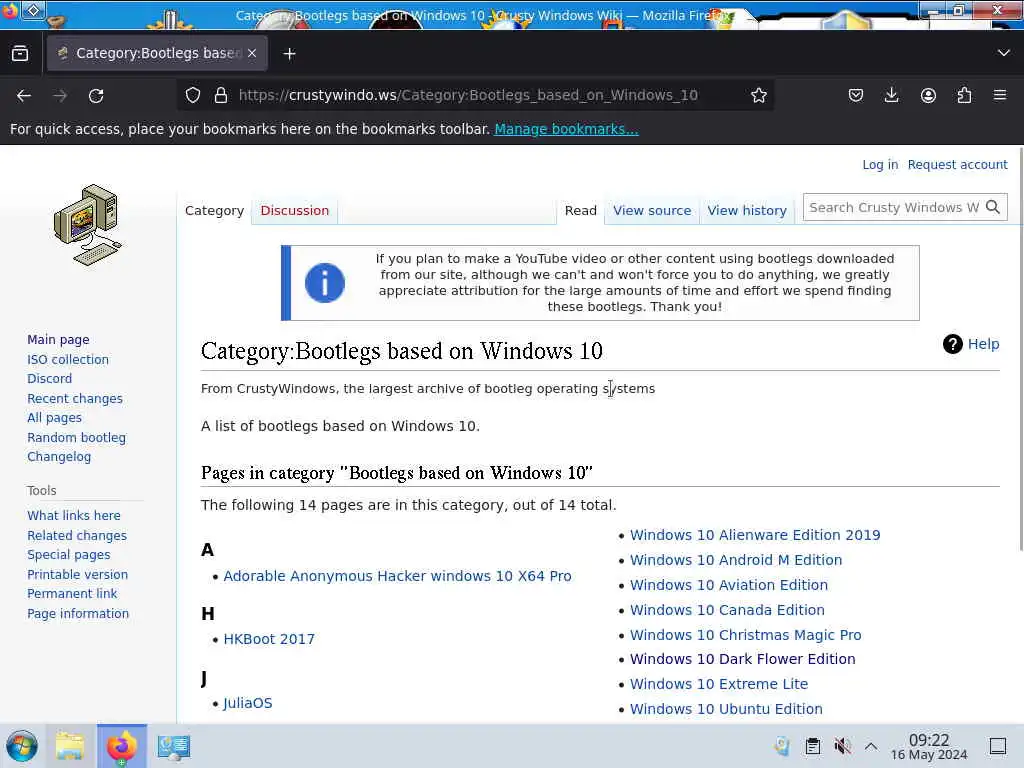The image size is (1024, 768).
Task: Expand the list all tabs chevron
Action: click(1004, 53)
